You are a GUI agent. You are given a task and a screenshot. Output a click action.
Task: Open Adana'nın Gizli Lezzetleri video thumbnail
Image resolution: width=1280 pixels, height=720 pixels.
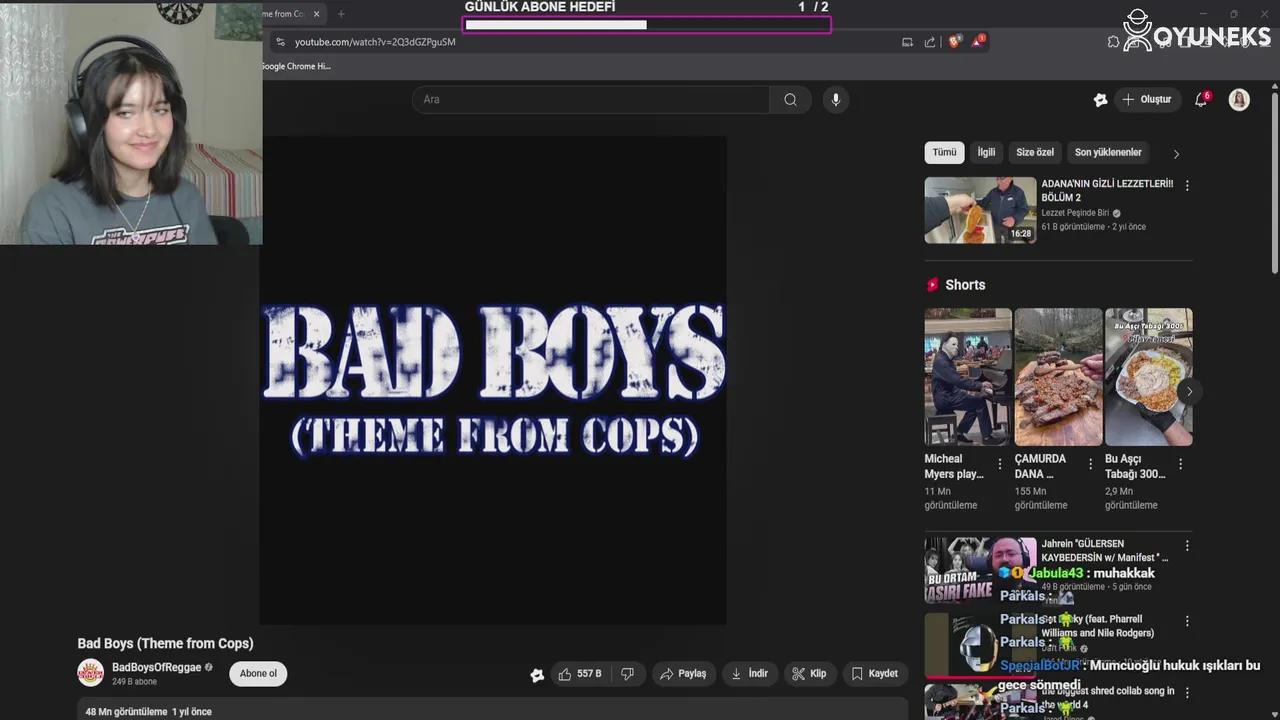981,210
